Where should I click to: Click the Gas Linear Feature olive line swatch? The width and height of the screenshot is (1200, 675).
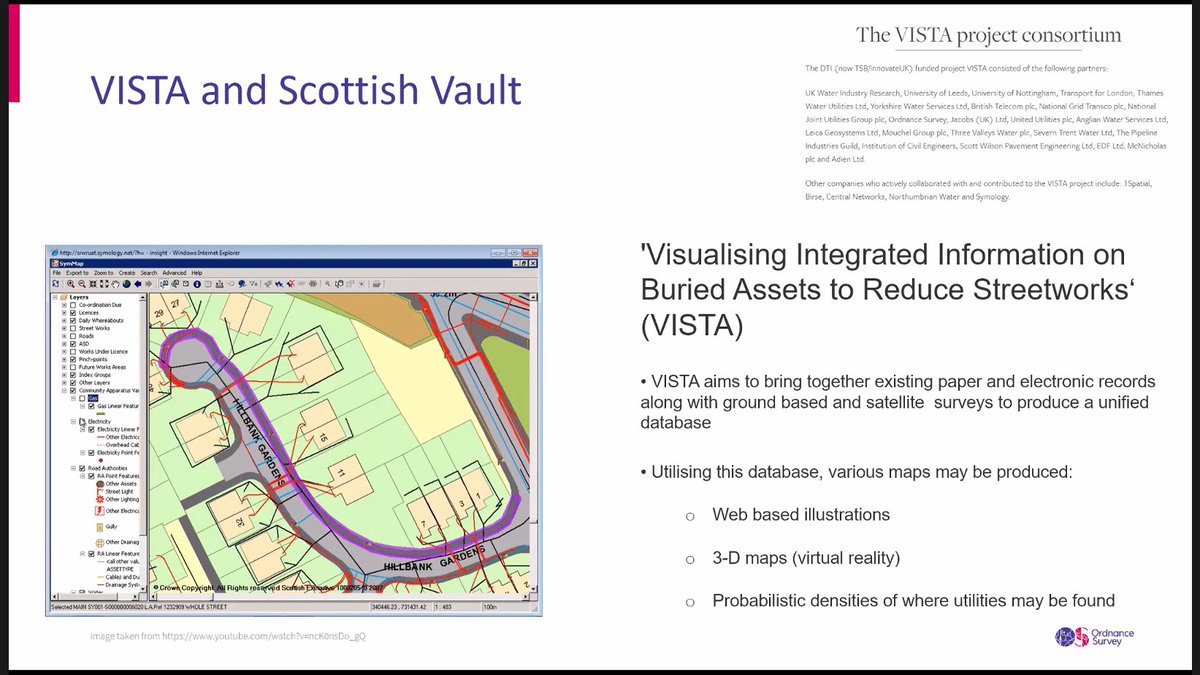tap(101, 413)
